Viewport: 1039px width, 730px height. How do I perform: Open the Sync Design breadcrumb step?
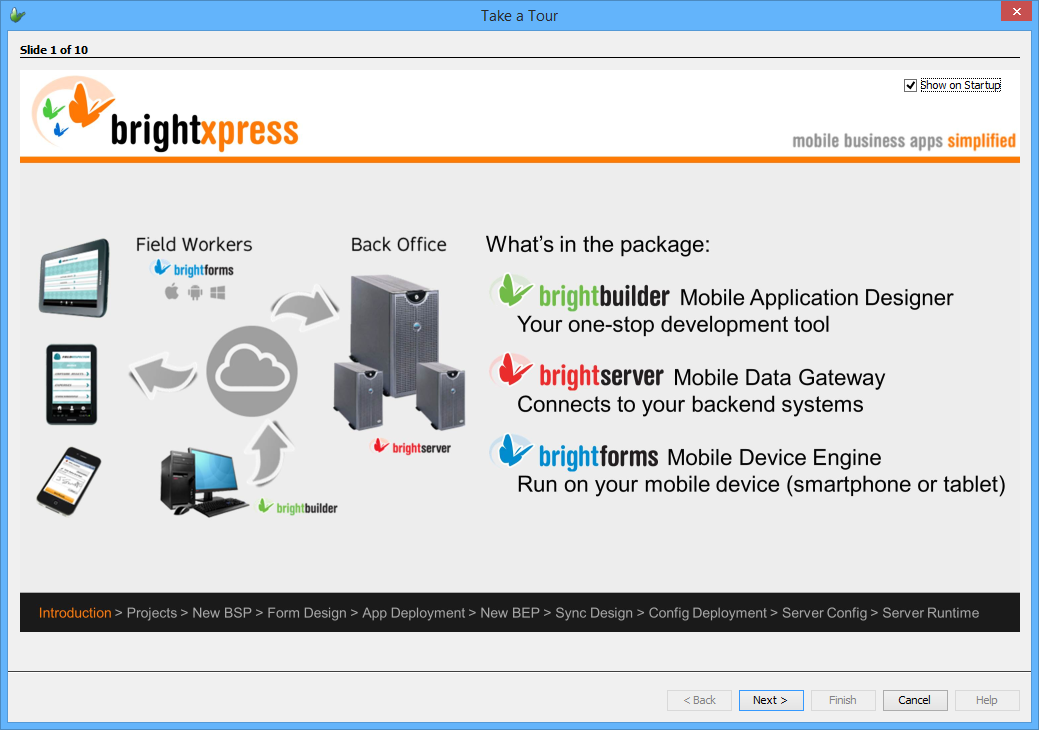click(594, 613)
